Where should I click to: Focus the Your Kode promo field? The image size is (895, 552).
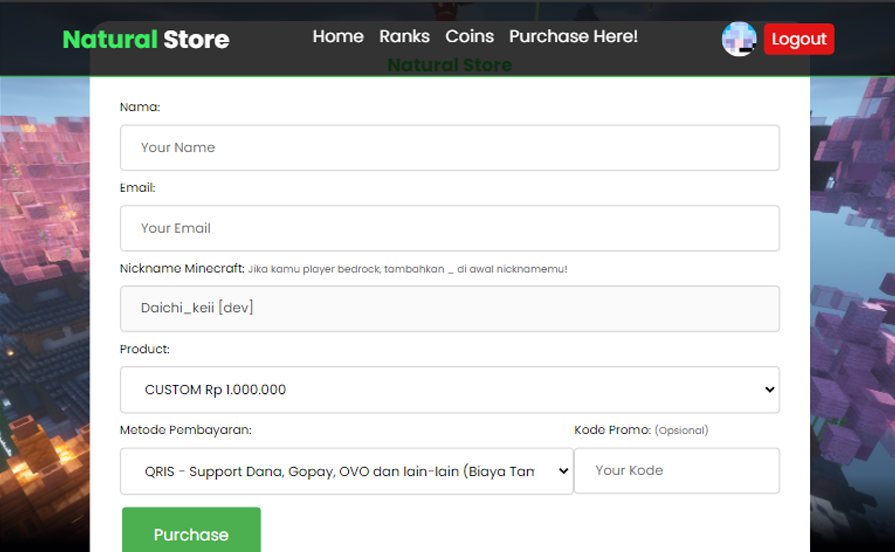(677, 470)
